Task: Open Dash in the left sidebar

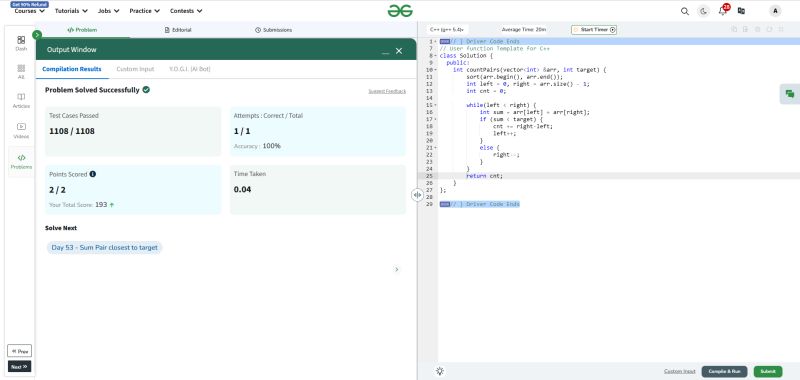Action: [x=21, y=43]
